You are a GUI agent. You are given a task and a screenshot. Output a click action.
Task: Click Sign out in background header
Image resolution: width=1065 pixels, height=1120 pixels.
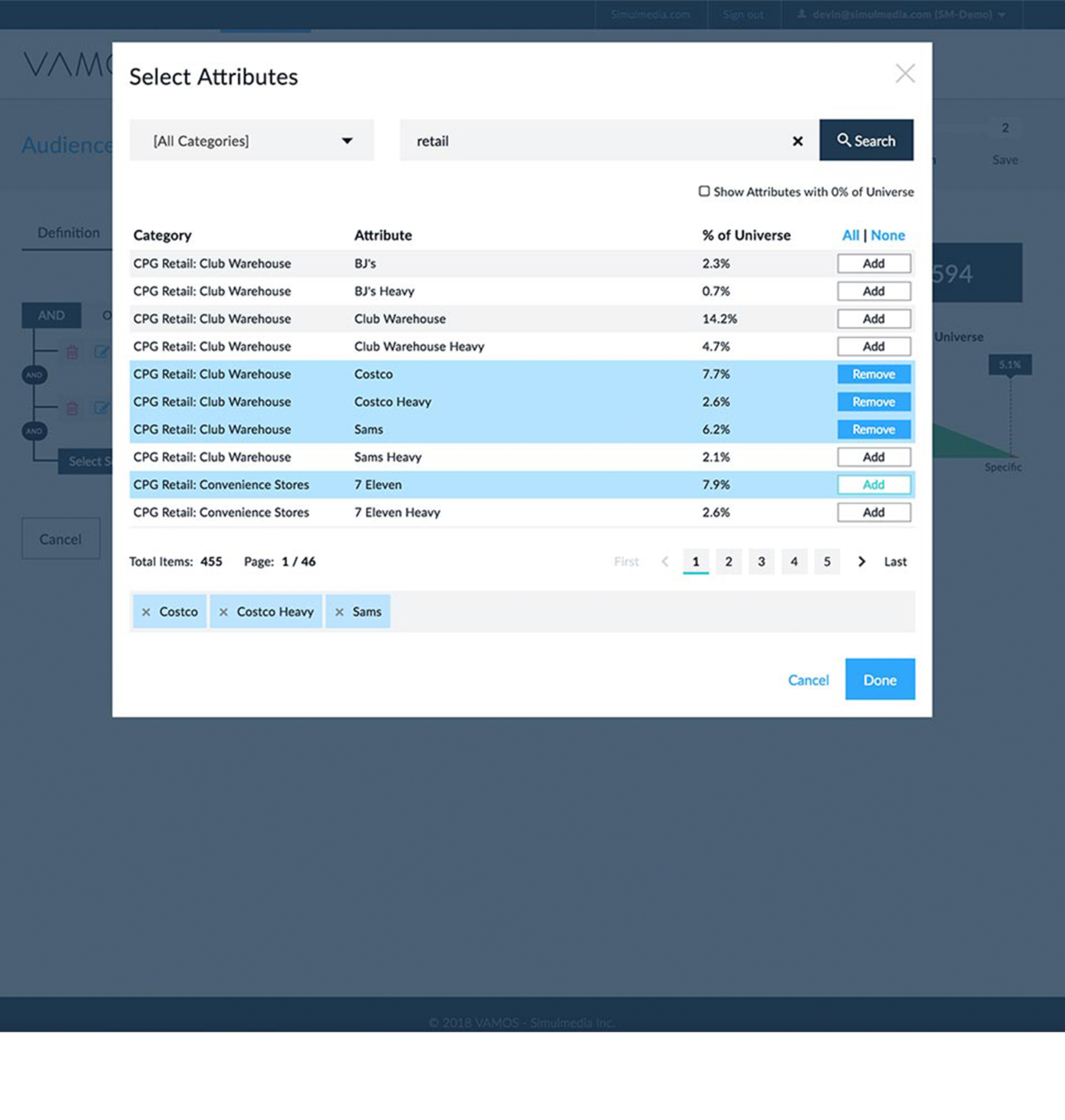743,14
